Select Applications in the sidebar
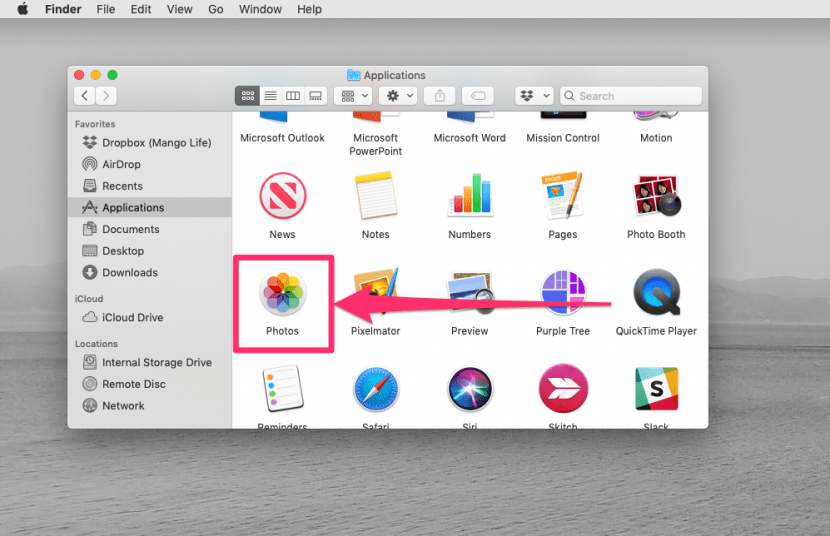Viewport: 830px width, 536px height. [x=149, y=207]
